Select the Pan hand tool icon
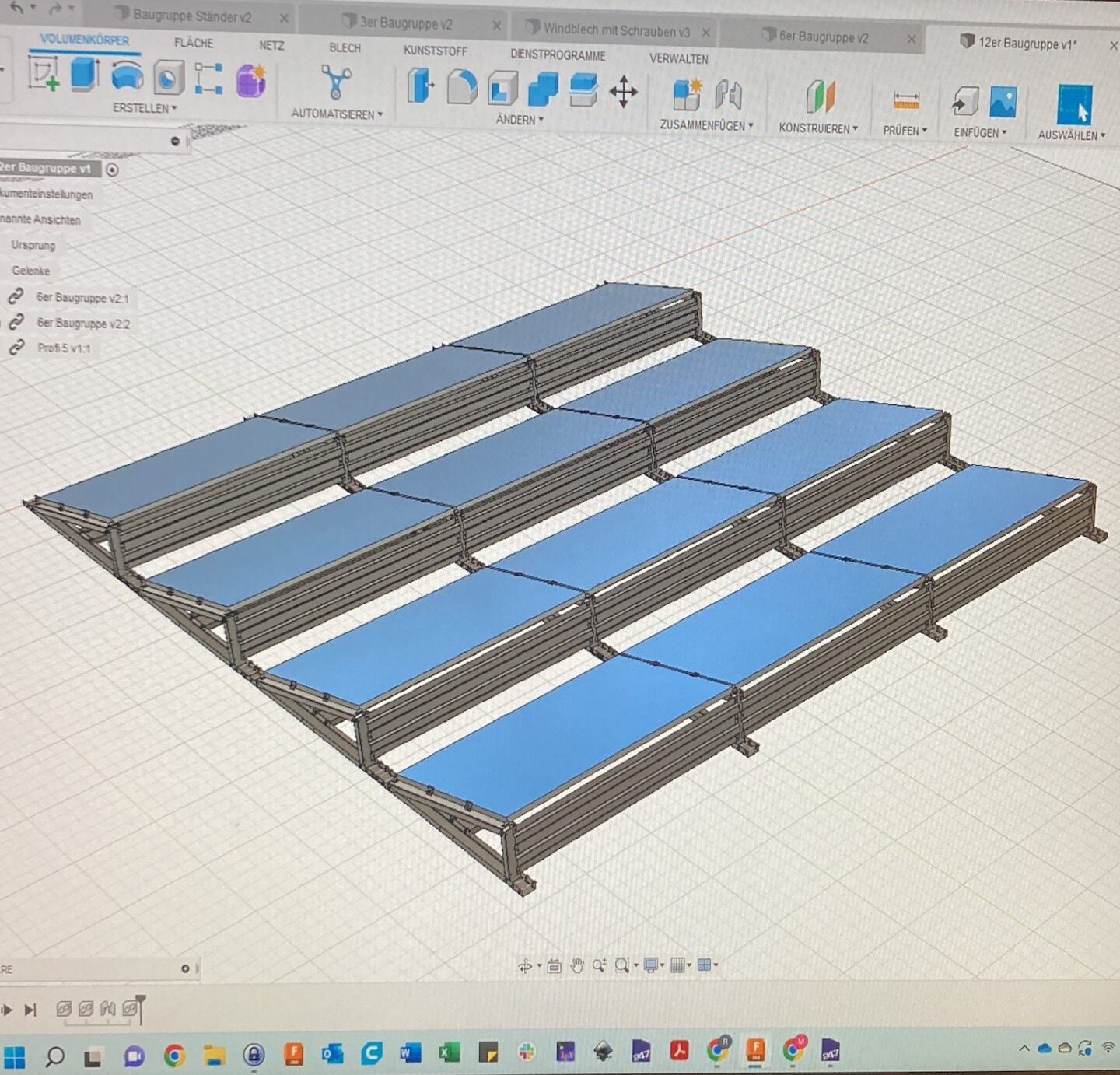The height and width of the screenshot is (1075, 1120). [x=576, y=966]
